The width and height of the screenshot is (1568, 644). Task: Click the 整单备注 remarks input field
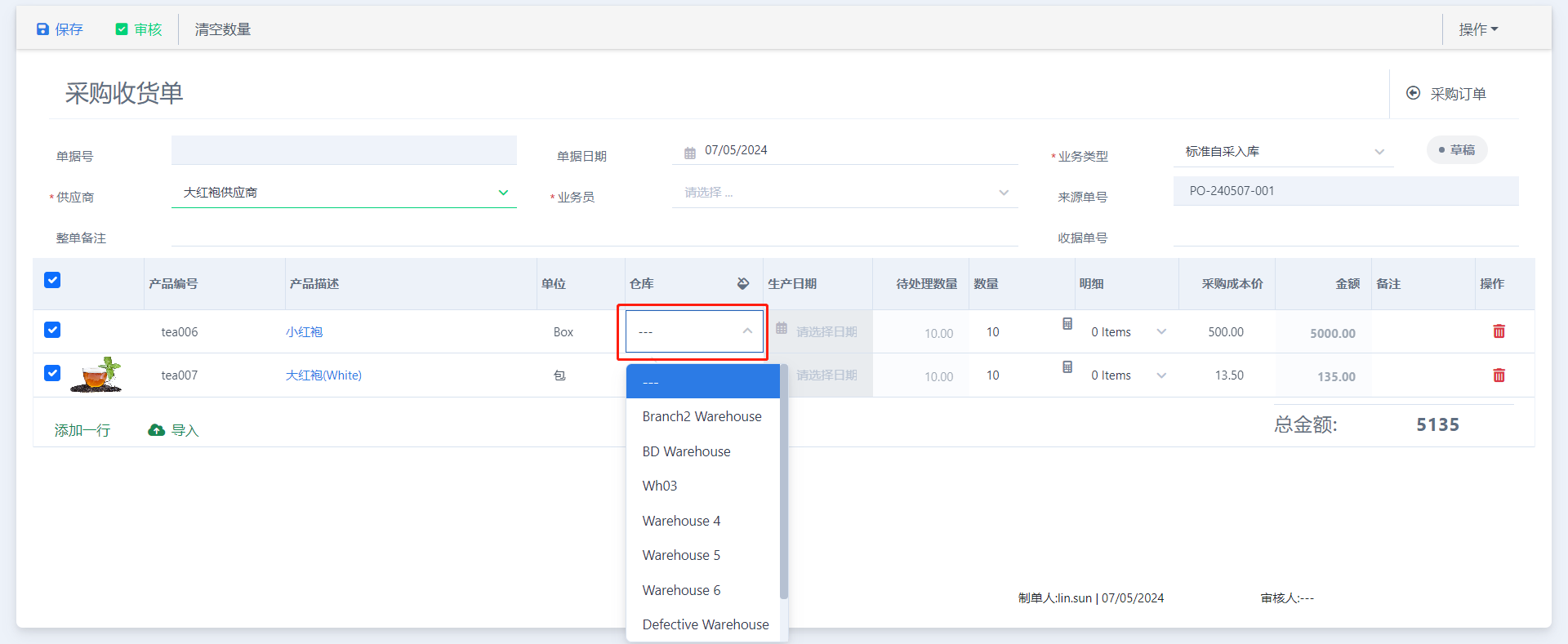pos(595,234)
